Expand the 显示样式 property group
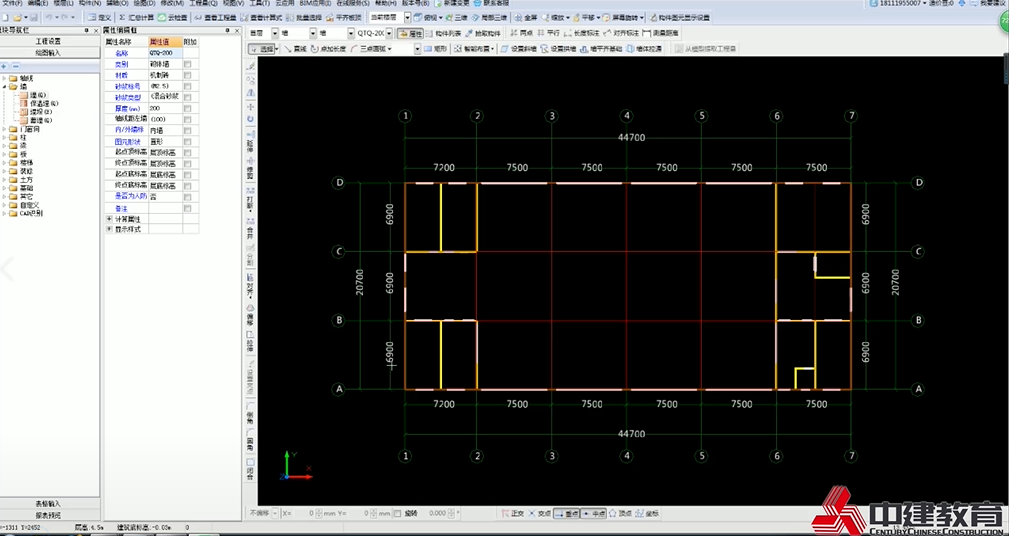Image resolution: width=1009 pixels, height=536 pixels. tap(109, 229)
